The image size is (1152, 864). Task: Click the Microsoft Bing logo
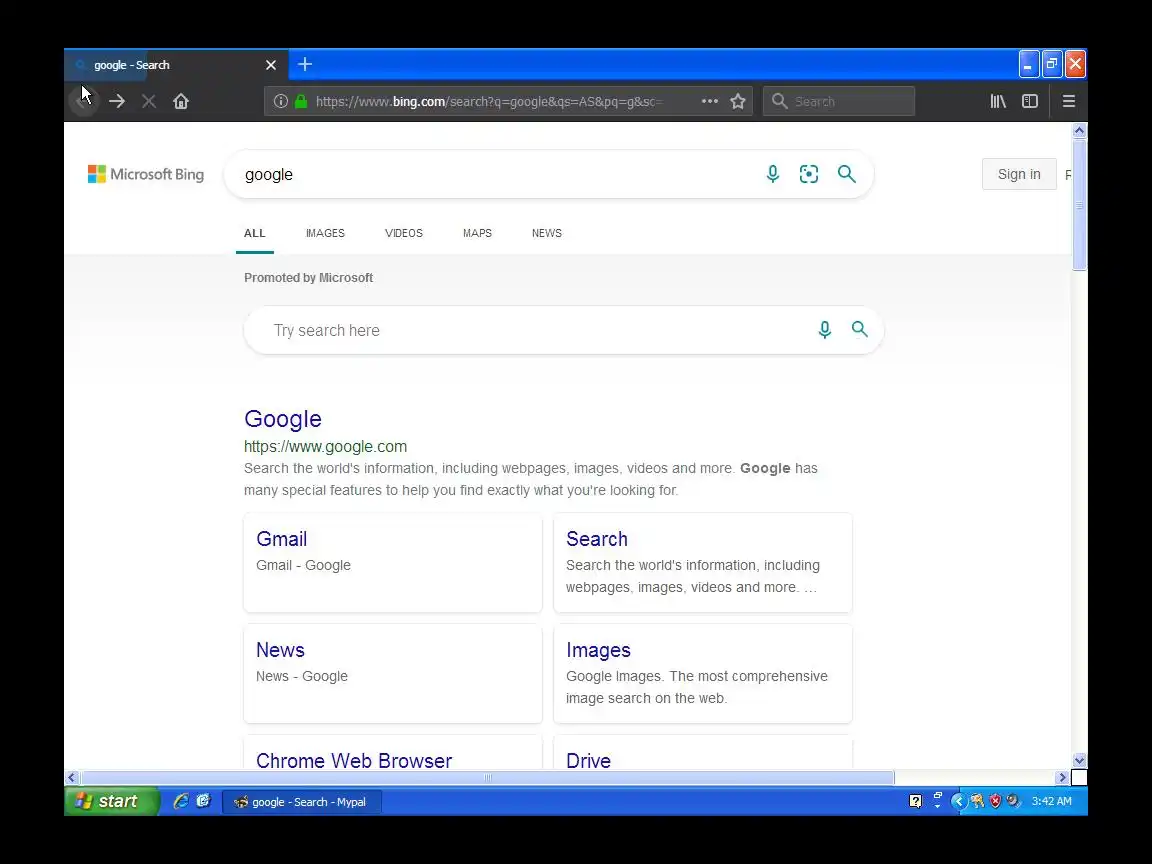tap(145, 174)
